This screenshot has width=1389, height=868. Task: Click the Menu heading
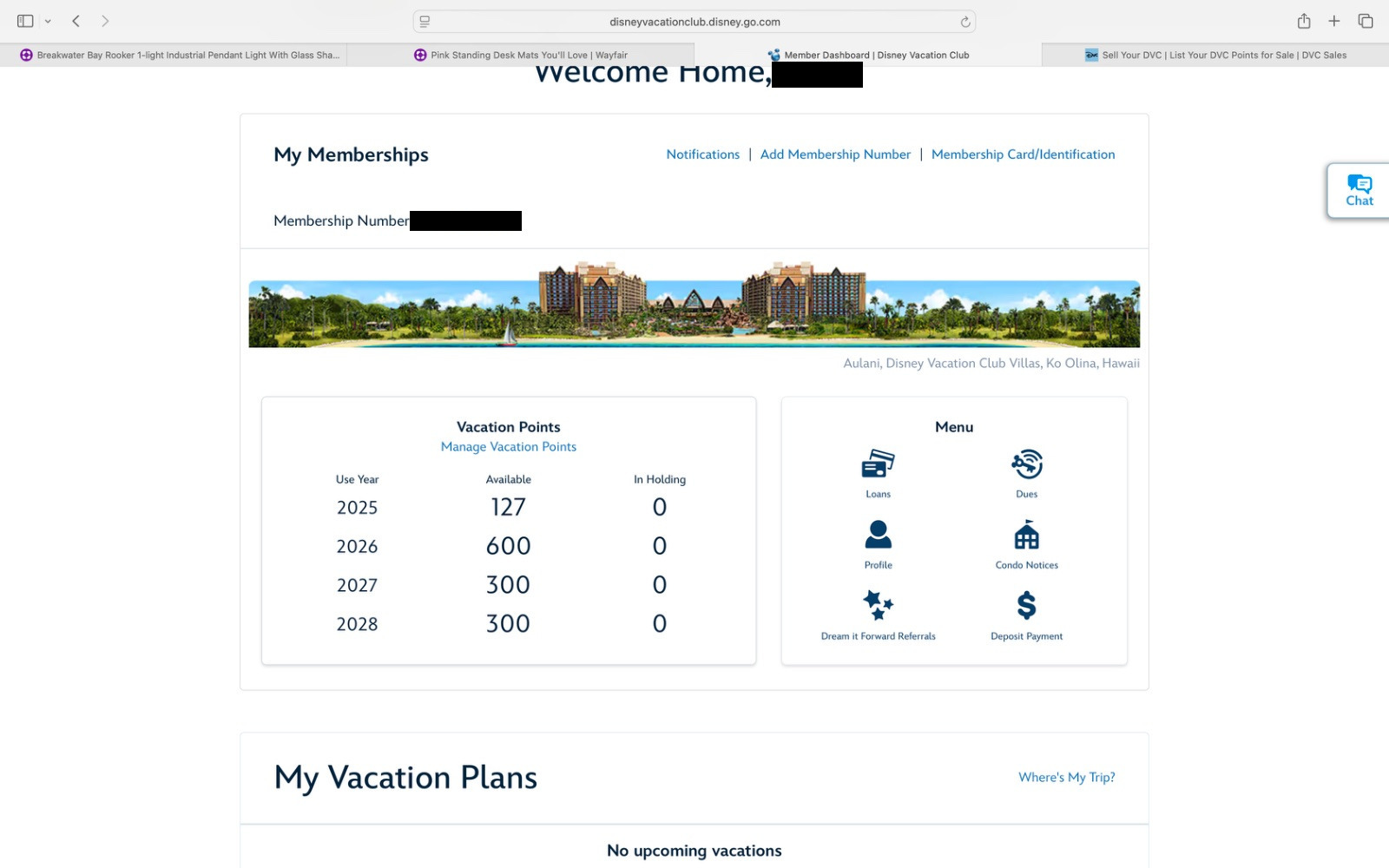[x=954, y=427]
